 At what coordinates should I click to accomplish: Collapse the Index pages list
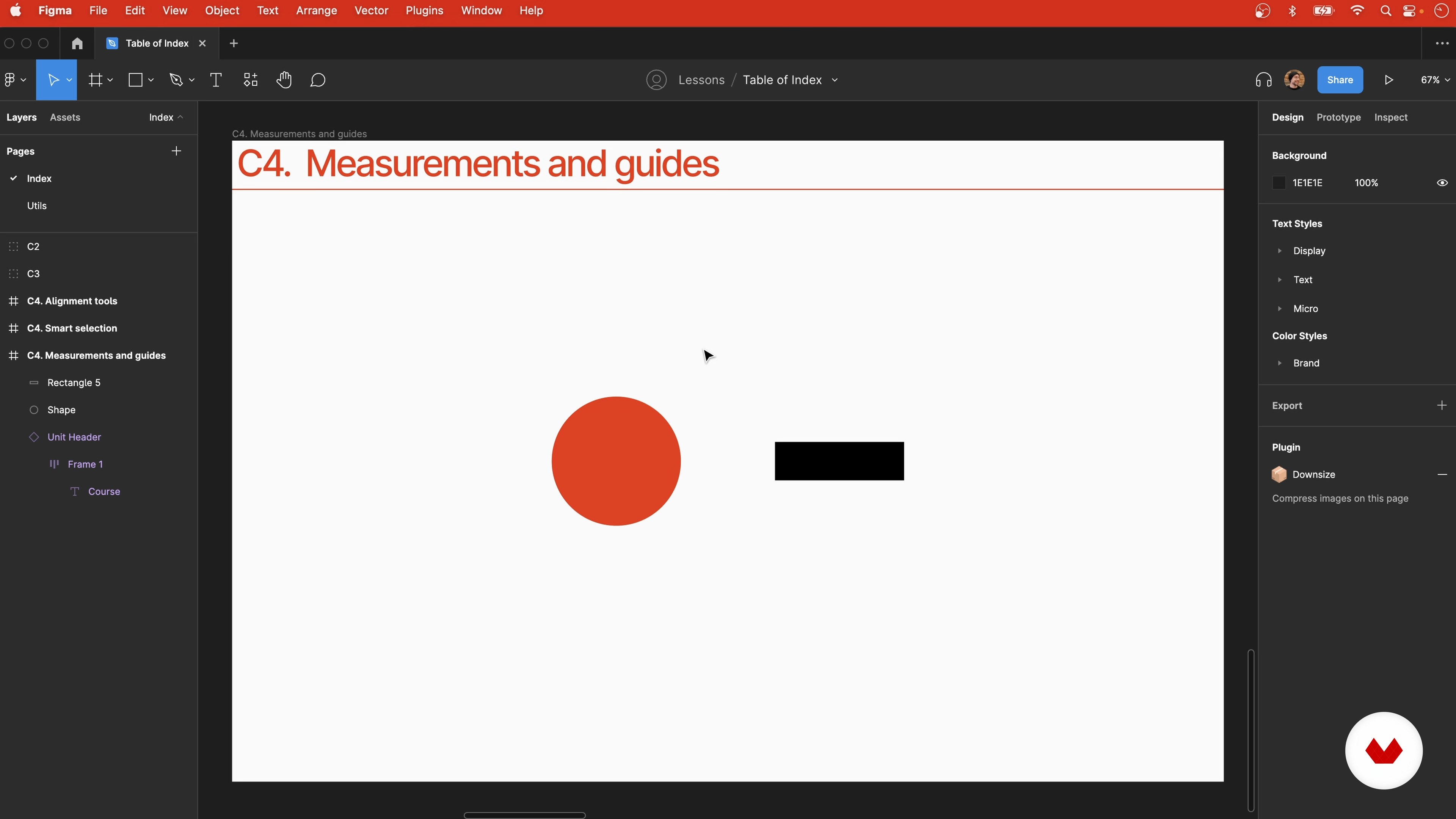[x=166, y=117]
